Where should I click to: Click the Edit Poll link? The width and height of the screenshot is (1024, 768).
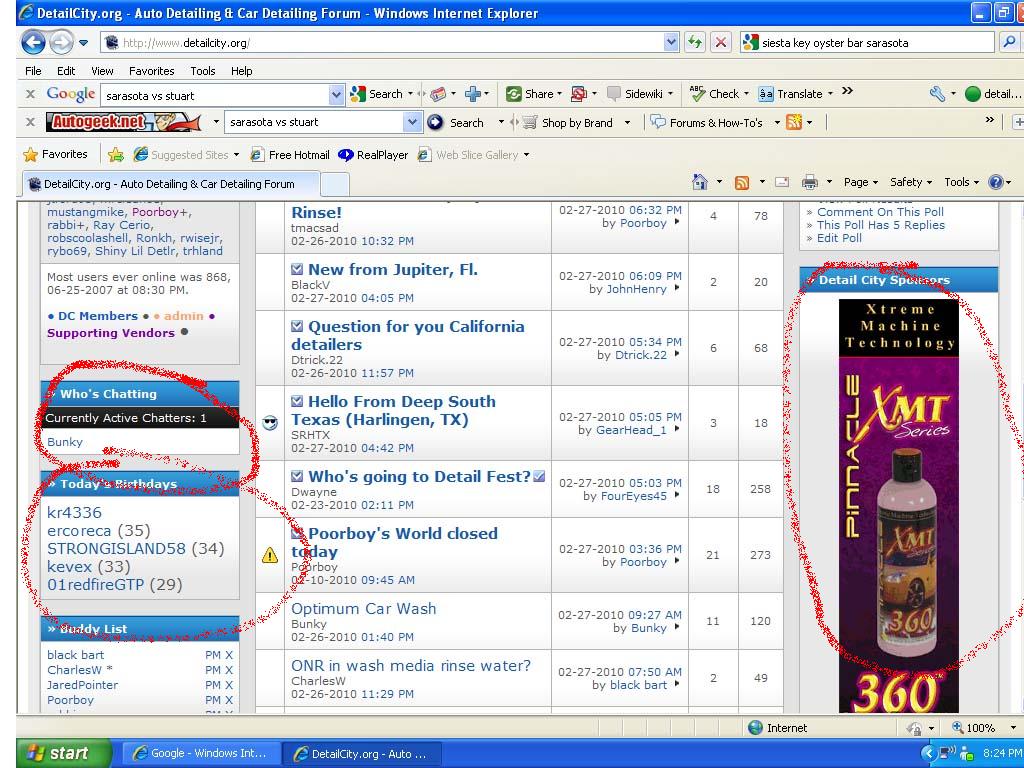839,238
